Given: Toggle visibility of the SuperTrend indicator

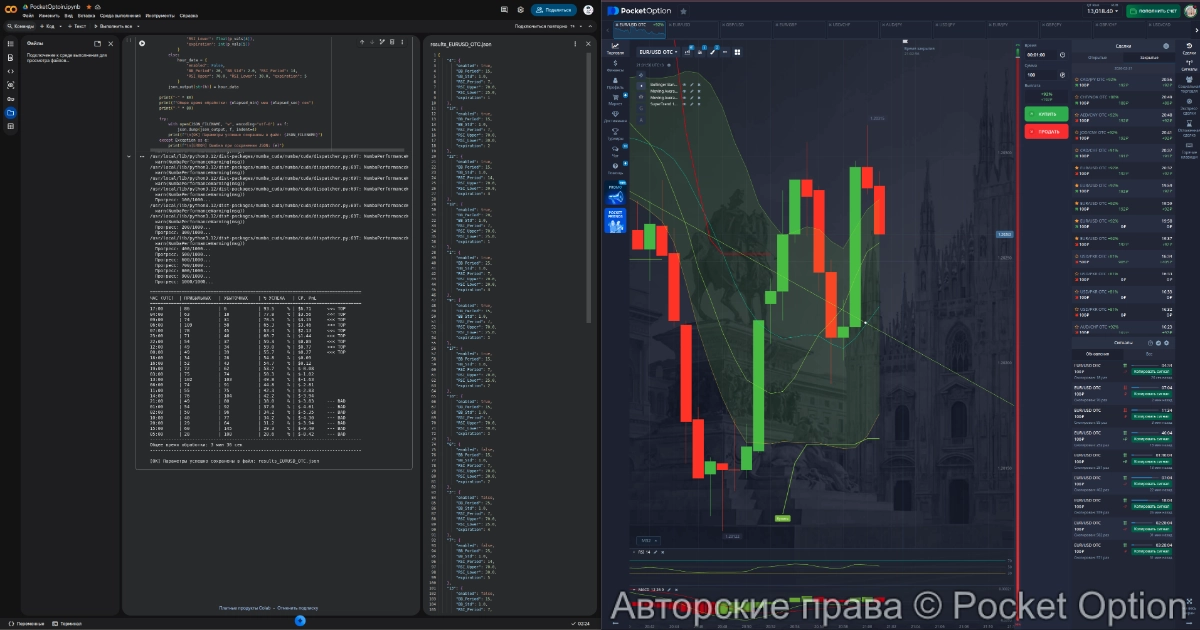Looking at the screenshot, I should point(686,102).
